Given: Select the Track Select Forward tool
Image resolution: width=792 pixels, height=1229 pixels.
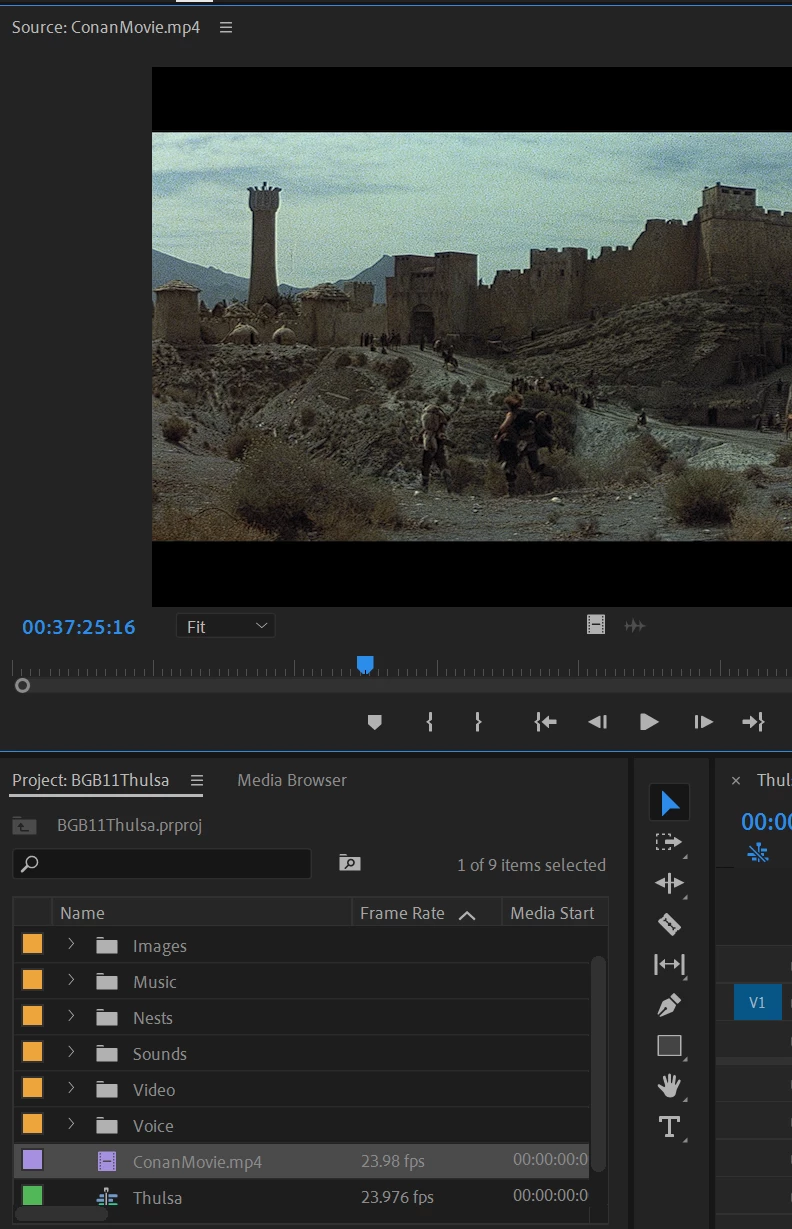Looking at the screenshot, I should coord(669,842).
